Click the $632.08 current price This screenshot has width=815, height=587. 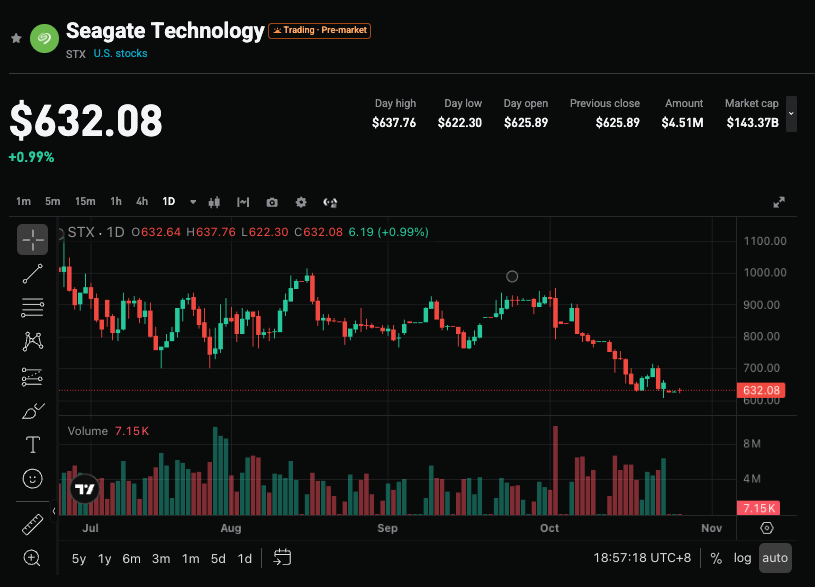[86, 121]
